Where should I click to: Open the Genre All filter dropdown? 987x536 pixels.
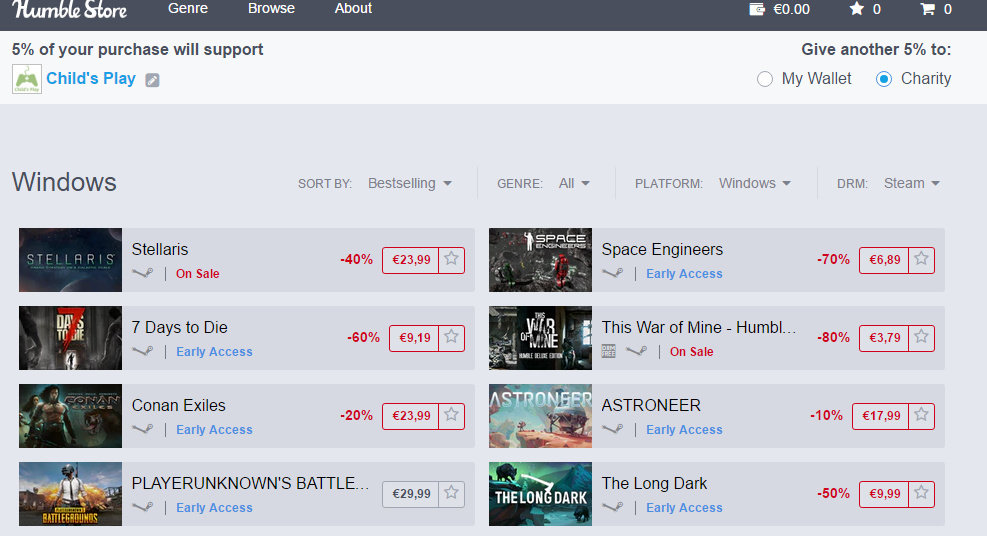[574, 183]
